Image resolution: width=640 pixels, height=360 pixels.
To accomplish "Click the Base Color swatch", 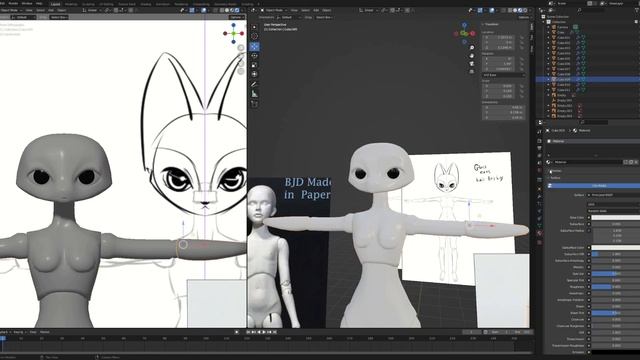I will click(616, 218).
